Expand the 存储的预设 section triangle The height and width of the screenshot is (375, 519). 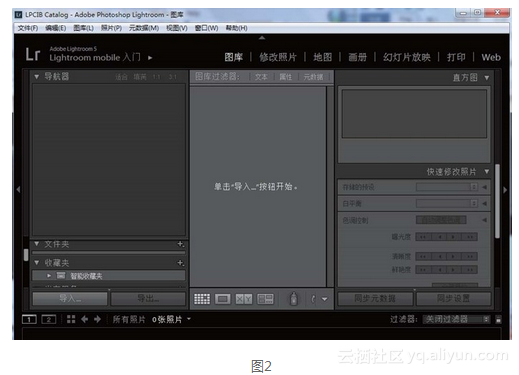tap(484, 187)
